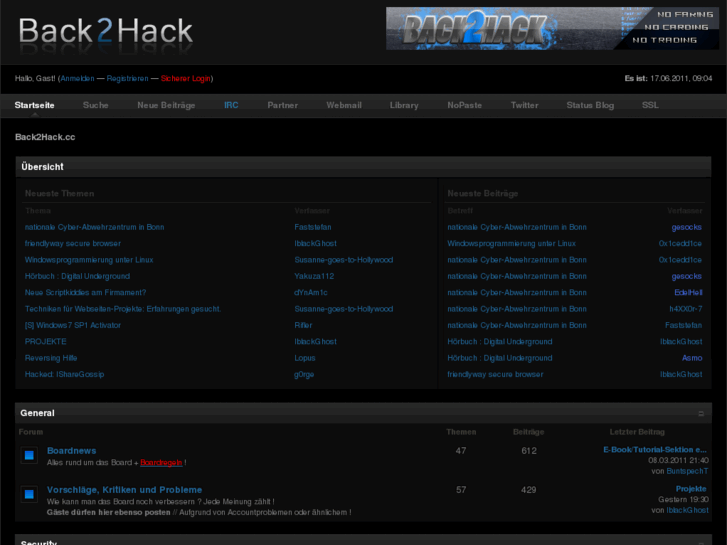Open '[S] Windows7 SP1 Activator' topic
The image size is (727, 545).
coord(73,325)
